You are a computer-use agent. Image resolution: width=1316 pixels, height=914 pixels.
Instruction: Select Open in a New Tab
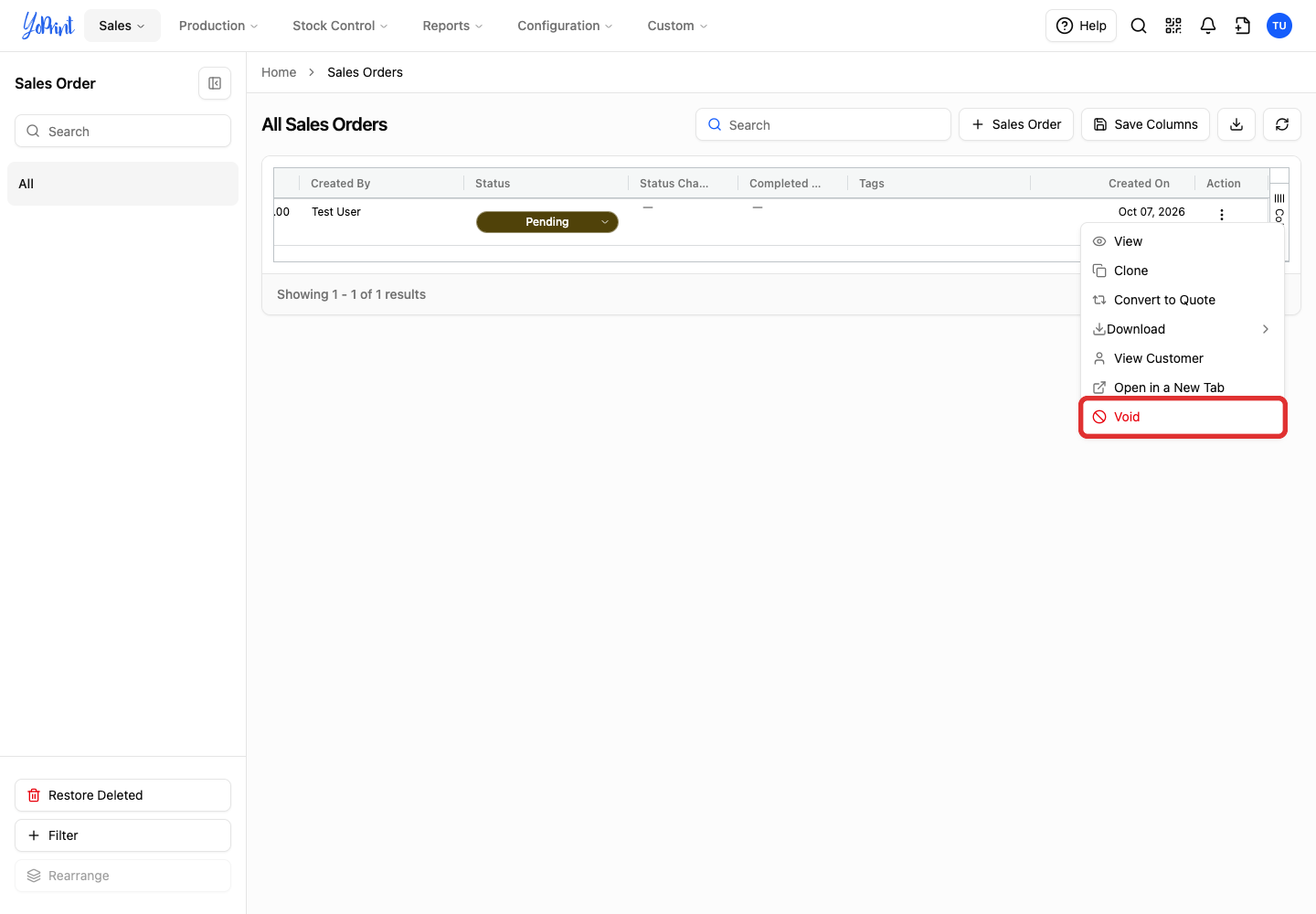coord(1183,388)
